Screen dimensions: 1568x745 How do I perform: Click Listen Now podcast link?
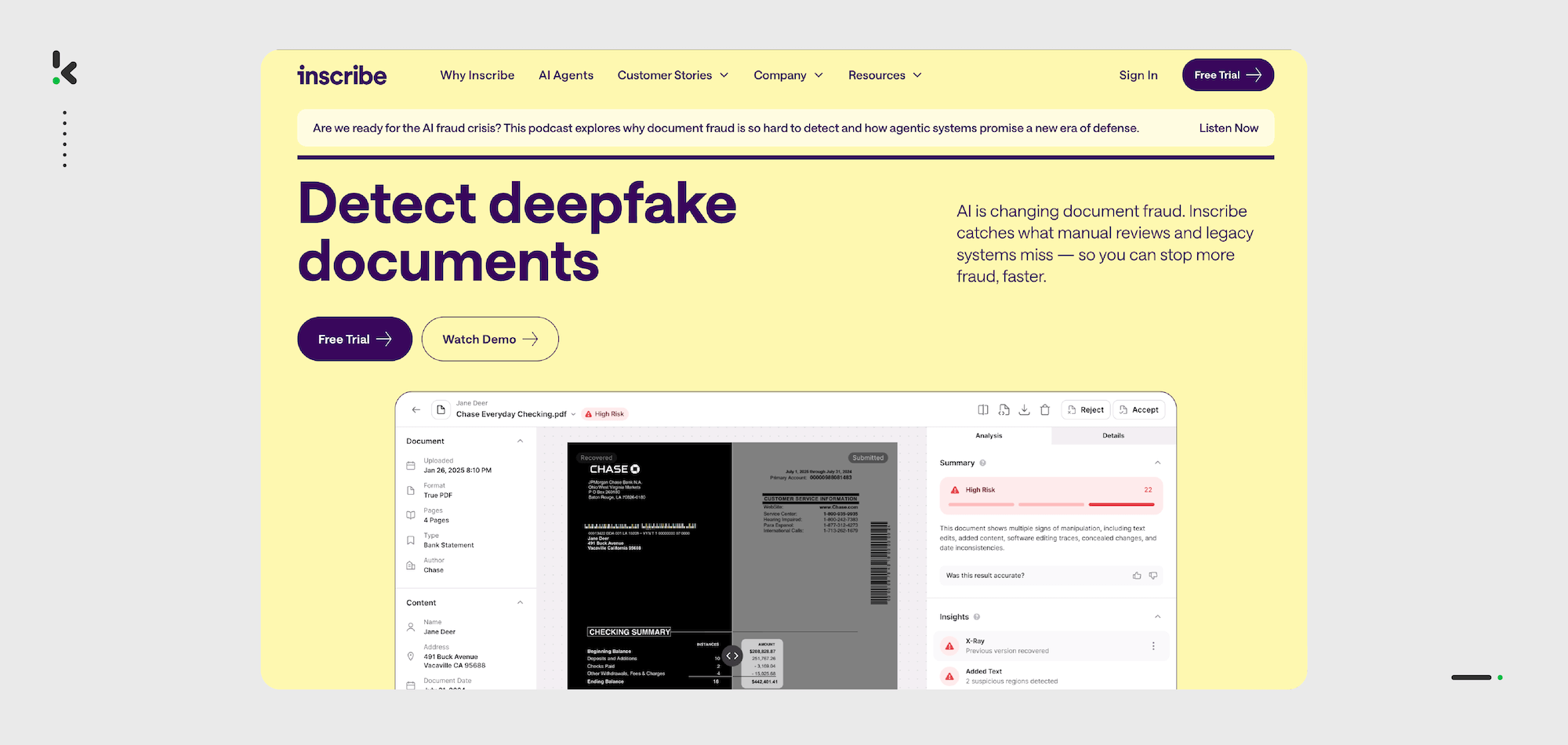point(1229,128)
